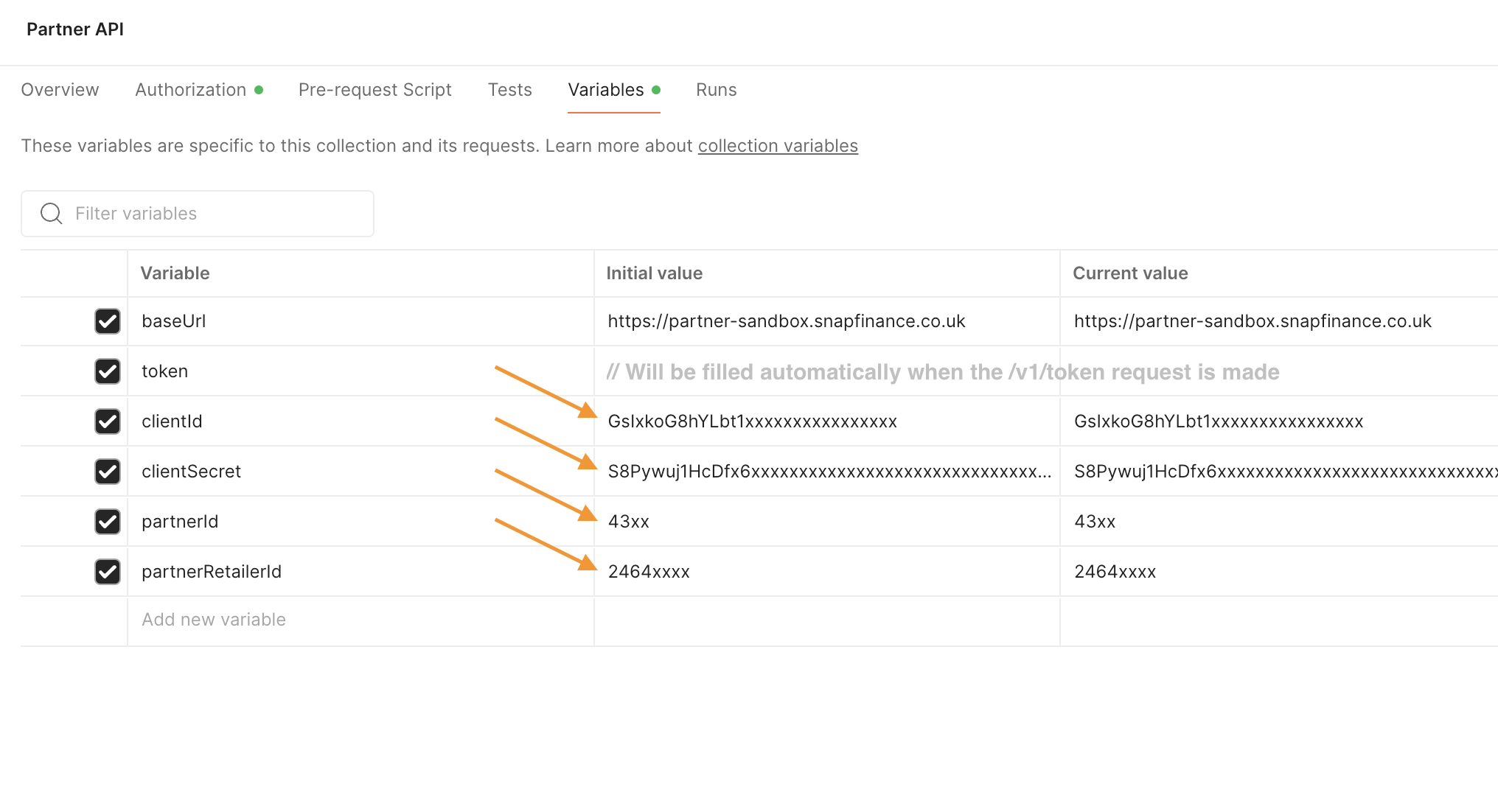Select the clientSecret current value cell
Image resolution: width=1498 pixels, height=812 pixels.
1279,472
